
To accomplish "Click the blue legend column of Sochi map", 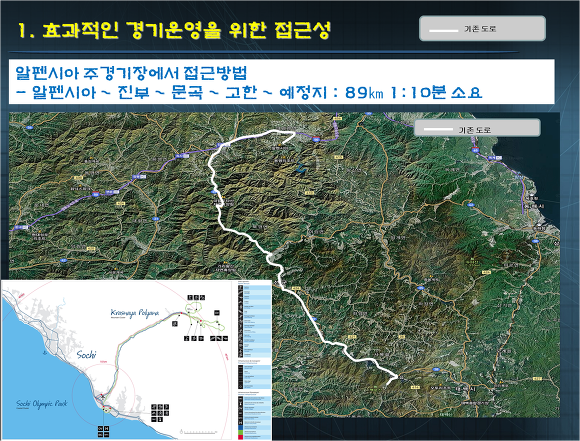I will pos(254,360).
